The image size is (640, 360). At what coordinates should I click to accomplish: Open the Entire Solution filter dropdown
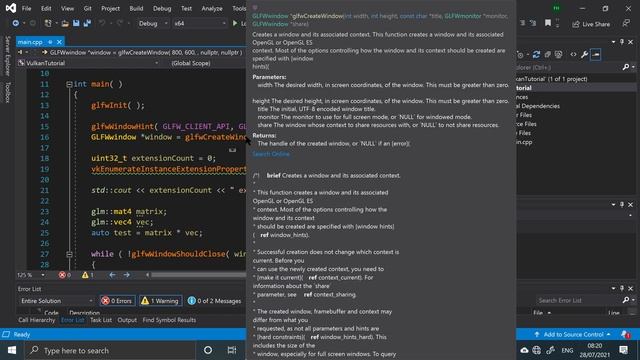click(57, 301)
